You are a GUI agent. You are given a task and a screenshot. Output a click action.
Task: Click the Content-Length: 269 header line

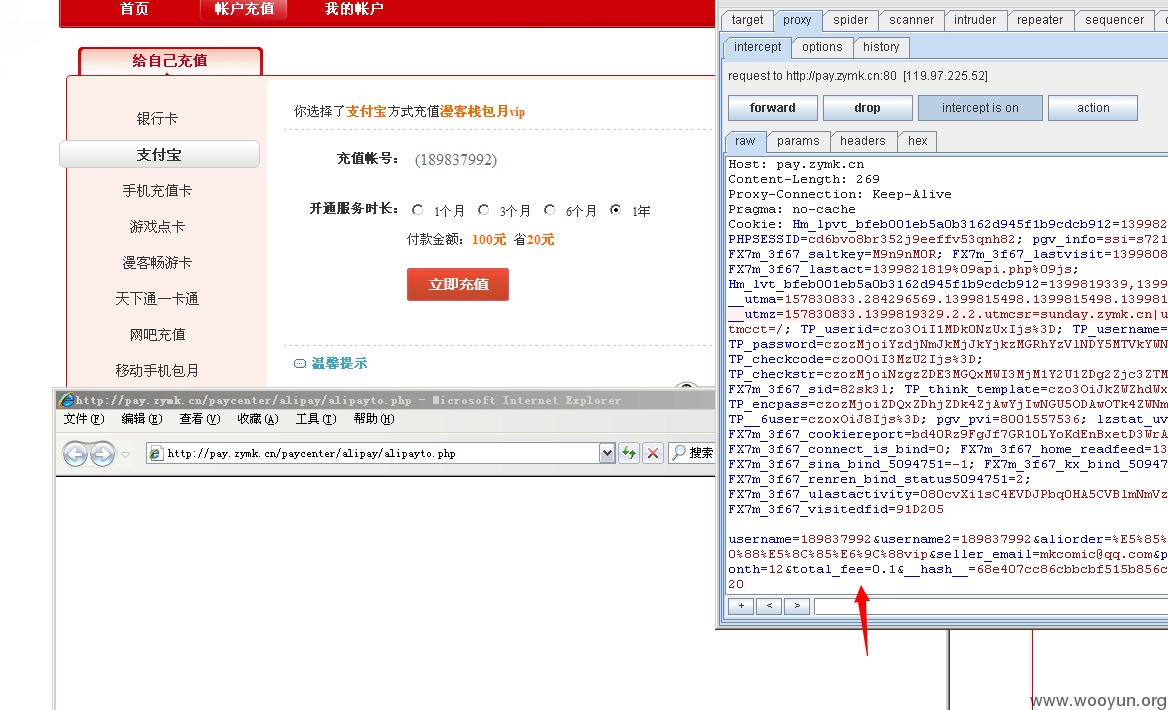coord(804,180)
